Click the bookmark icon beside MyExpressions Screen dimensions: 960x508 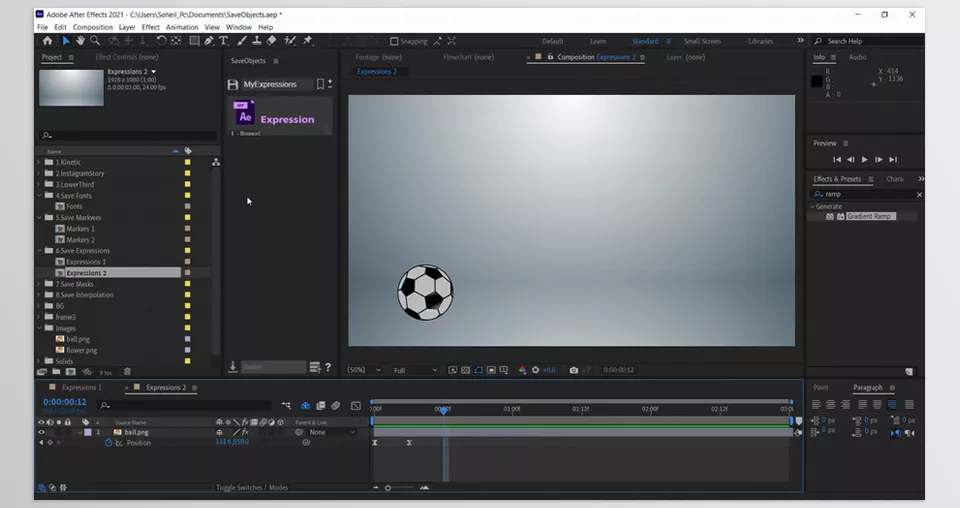[x=320, y=84]
